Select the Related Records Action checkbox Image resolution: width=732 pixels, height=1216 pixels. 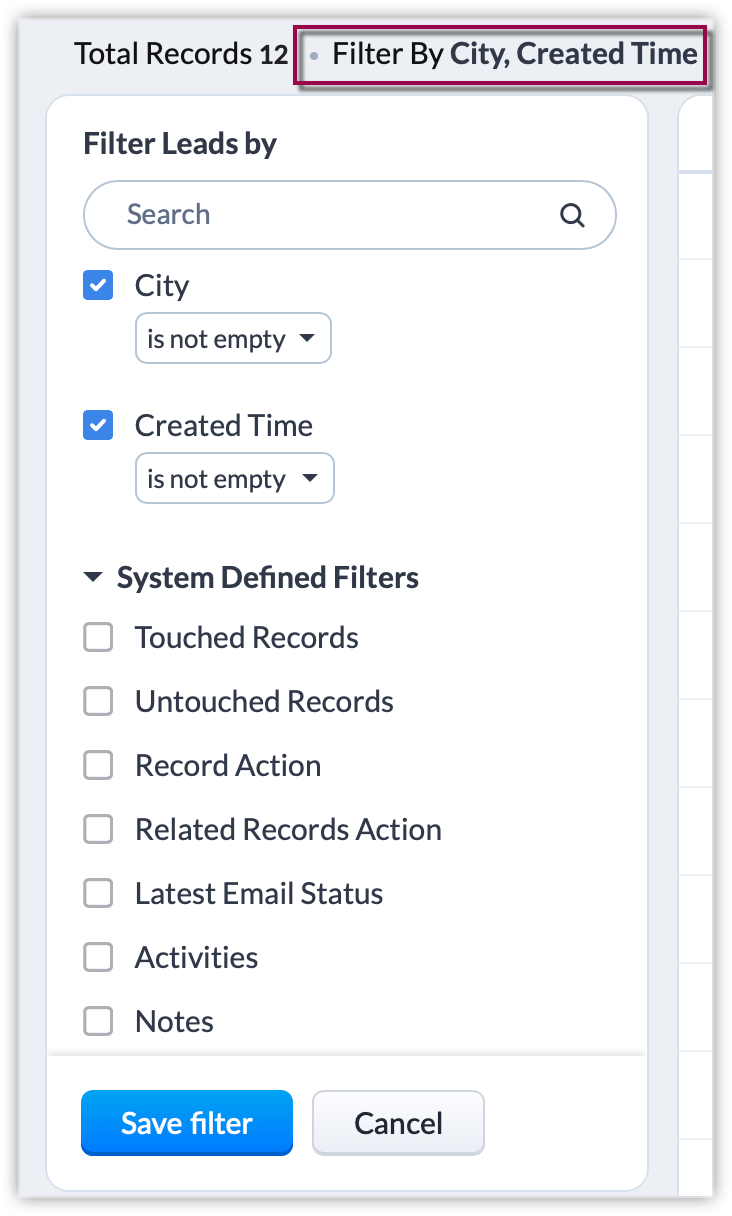click(98, 830)
